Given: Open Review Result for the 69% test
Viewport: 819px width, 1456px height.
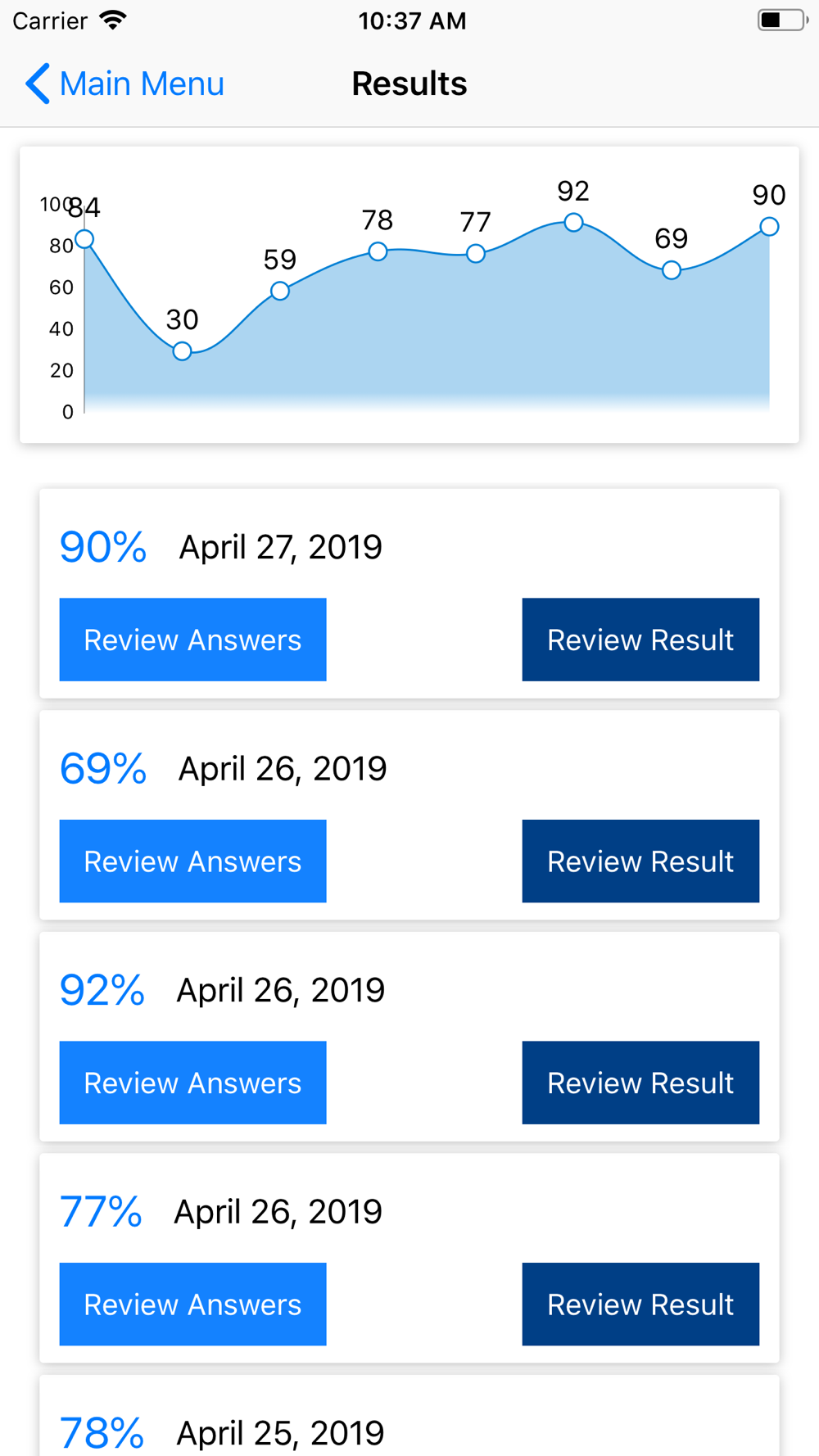Looking at the screenshot, I should 640,861.
